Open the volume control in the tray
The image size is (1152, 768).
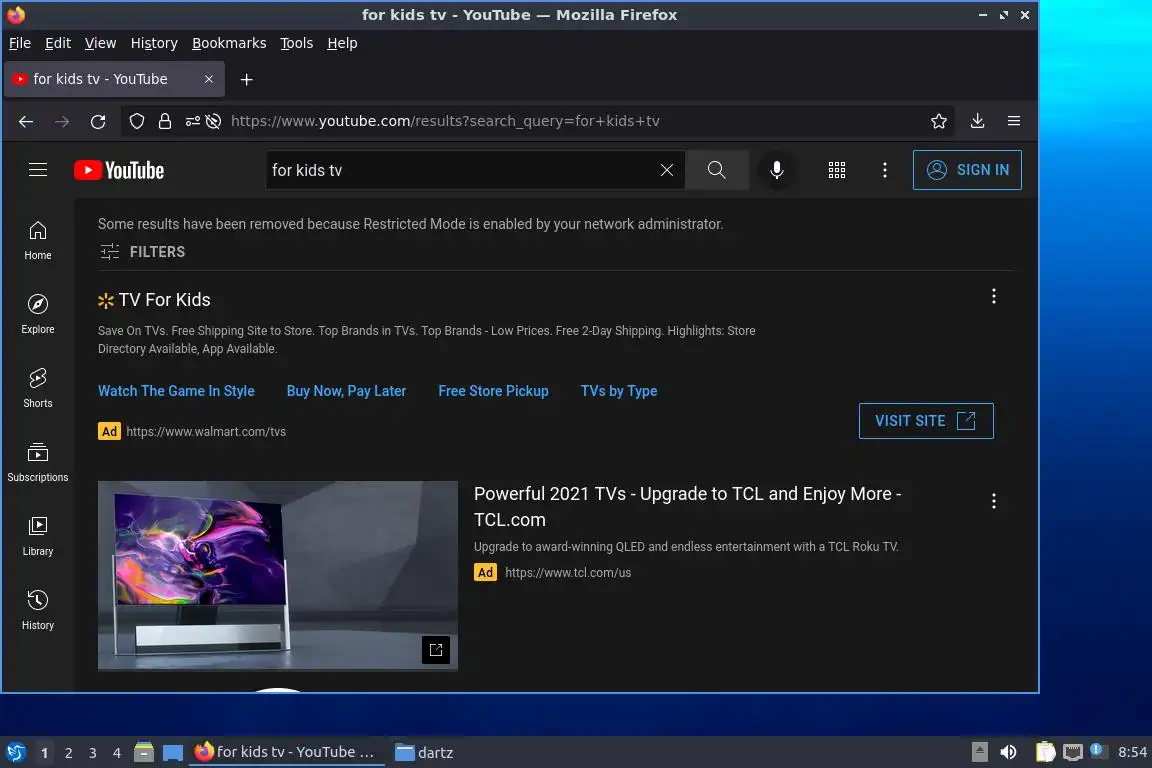click(x=1008, y=752)
